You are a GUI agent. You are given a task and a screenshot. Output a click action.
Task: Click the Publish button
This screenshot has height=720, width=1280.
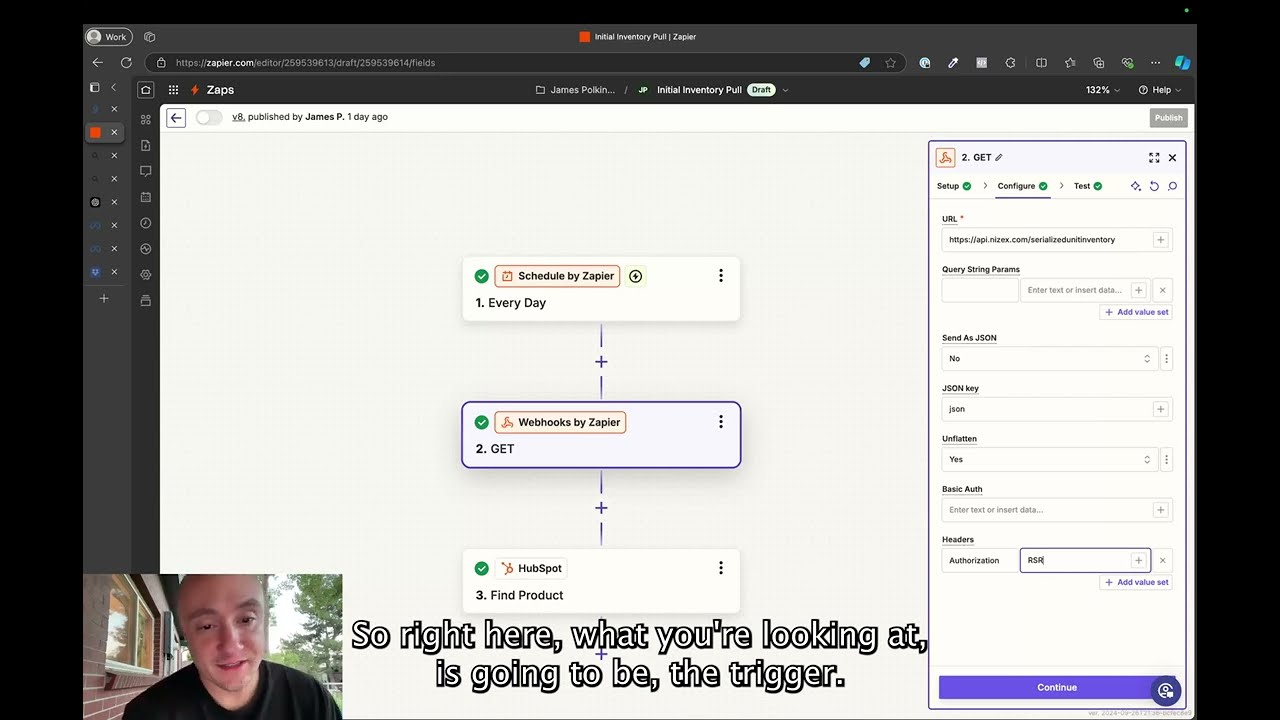(1168, 118)
